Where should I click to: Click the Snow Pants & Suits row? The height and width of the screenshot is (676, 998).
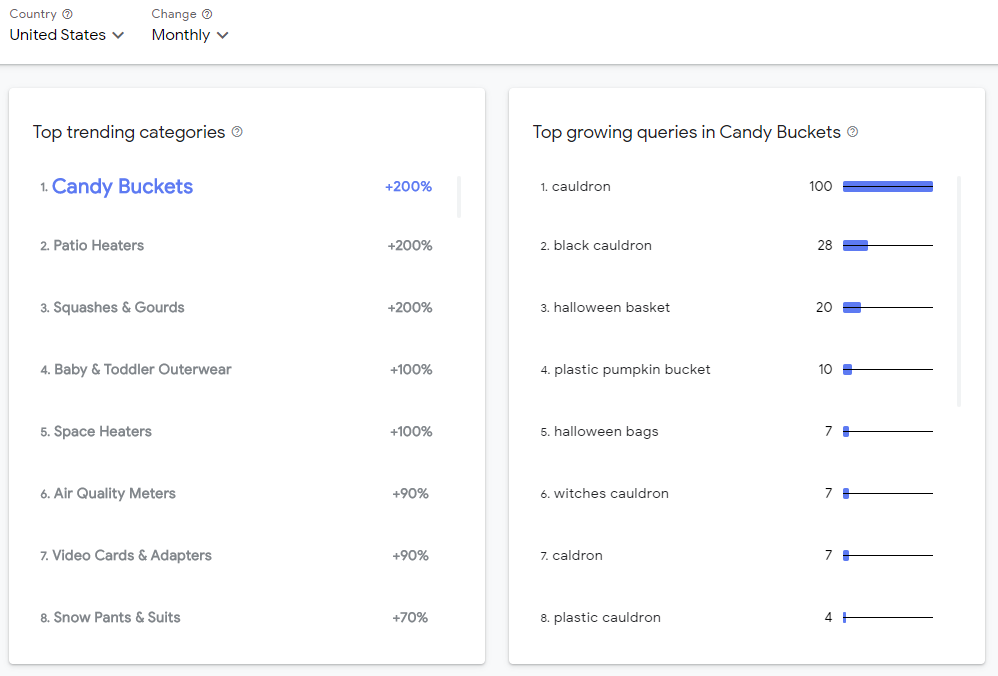(236, 617)
